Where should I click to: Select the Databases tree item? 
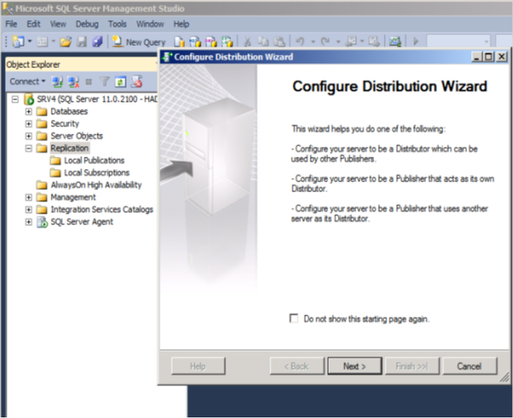pyautogui.click(x=69, y=112)
